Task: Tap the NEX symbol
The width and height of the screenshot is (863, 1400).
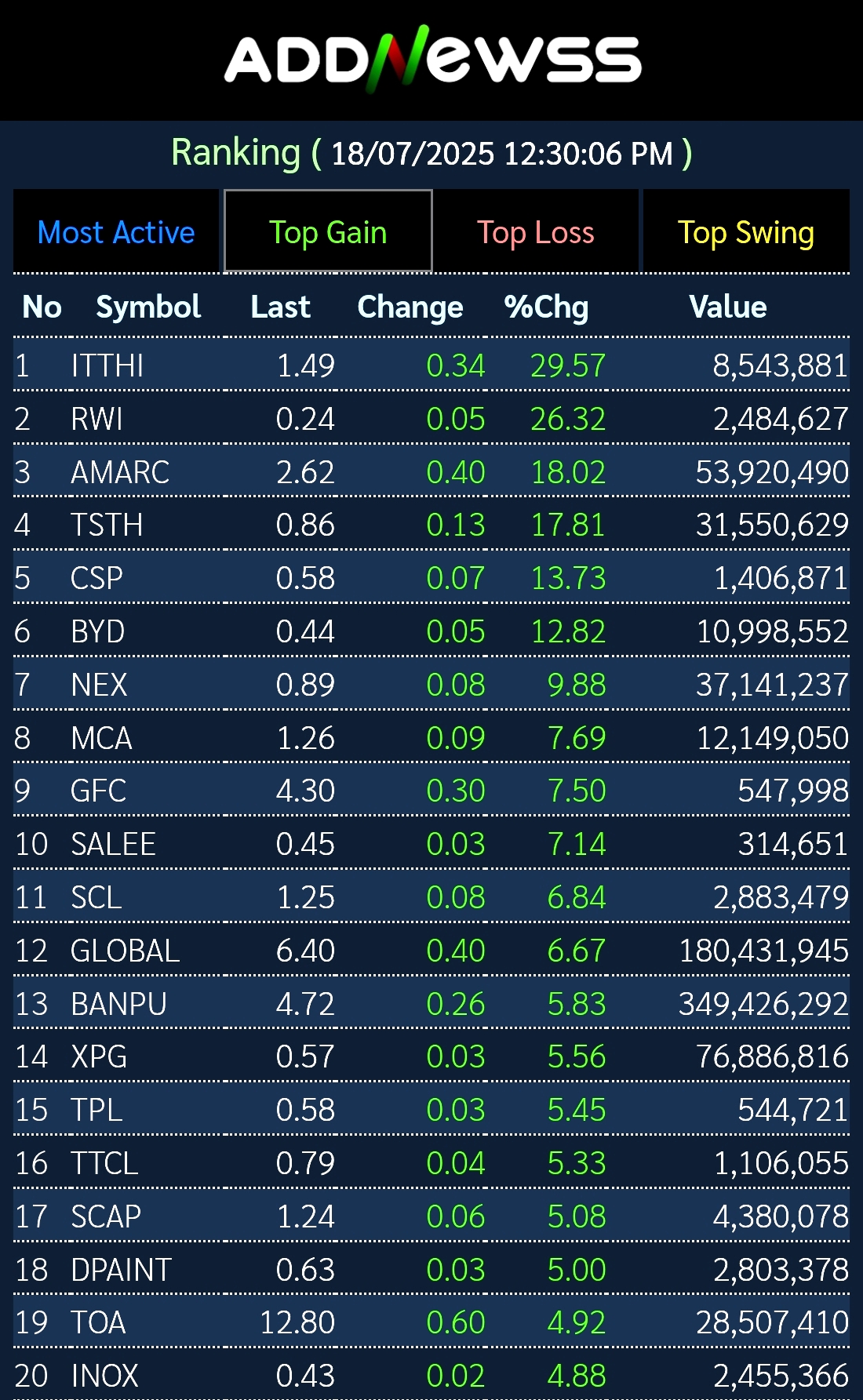Action: [x=99, y=685]
